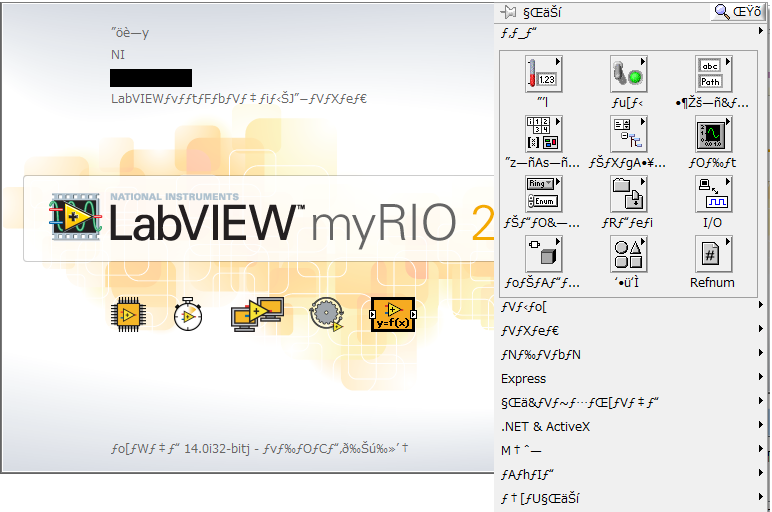This screenshot has height=512, width=772.
Task: Expand the first collapsed row under the Refnum icon grid
Action: coord(632,307)
